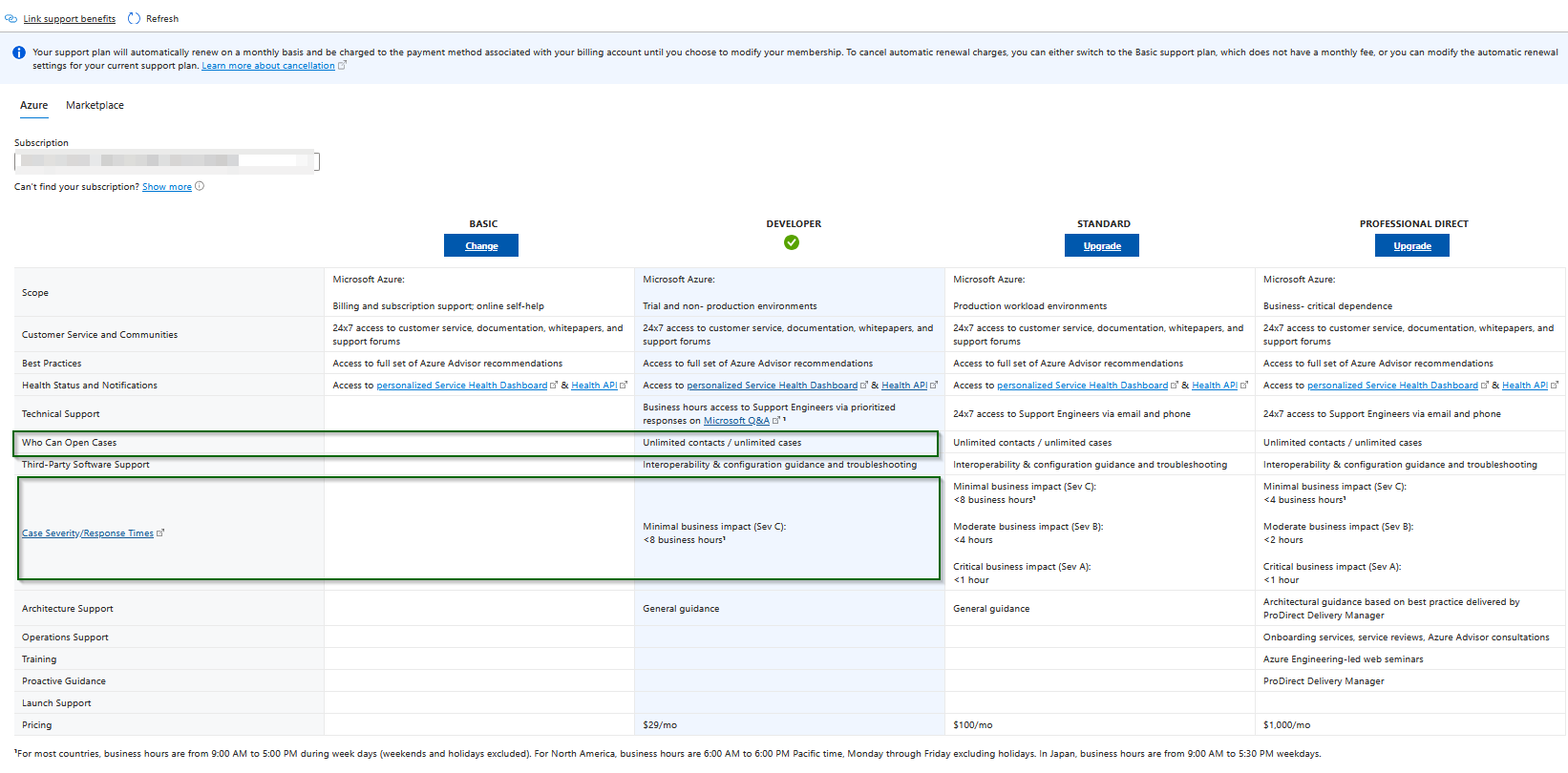Screen dimensions: 1568x773
Task: Click the Technical Support row label
Action: point(61,414)
